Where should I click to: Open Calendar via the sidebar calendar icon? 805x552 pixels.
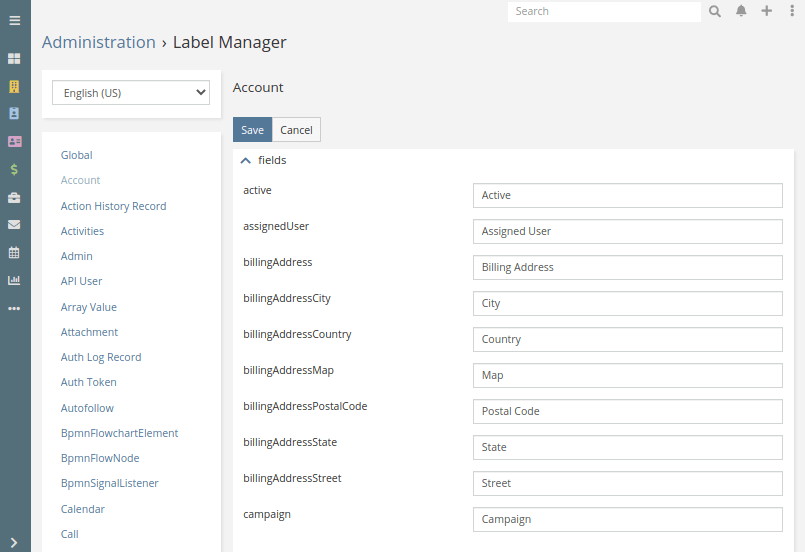[x=14, y=252]
